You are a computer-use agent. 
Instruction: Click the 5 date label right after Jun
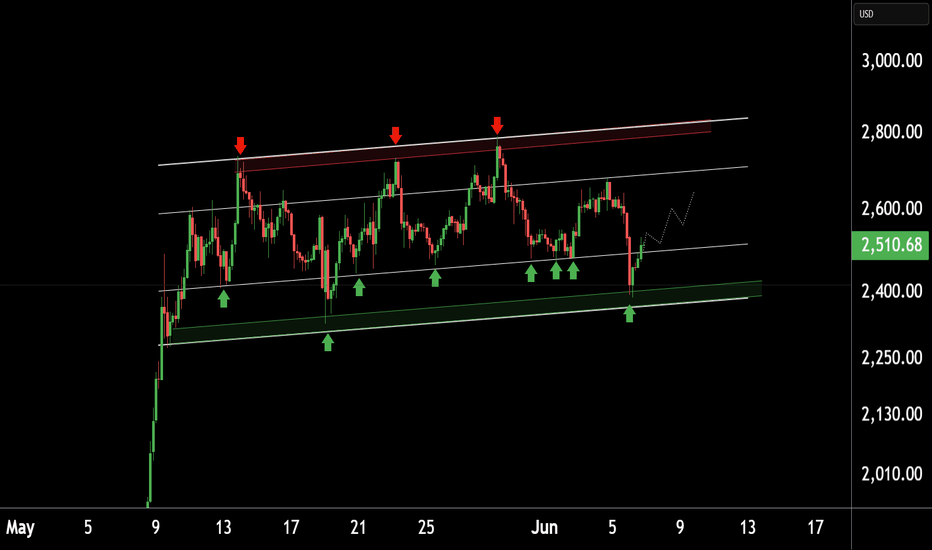[x=612, y=527]
